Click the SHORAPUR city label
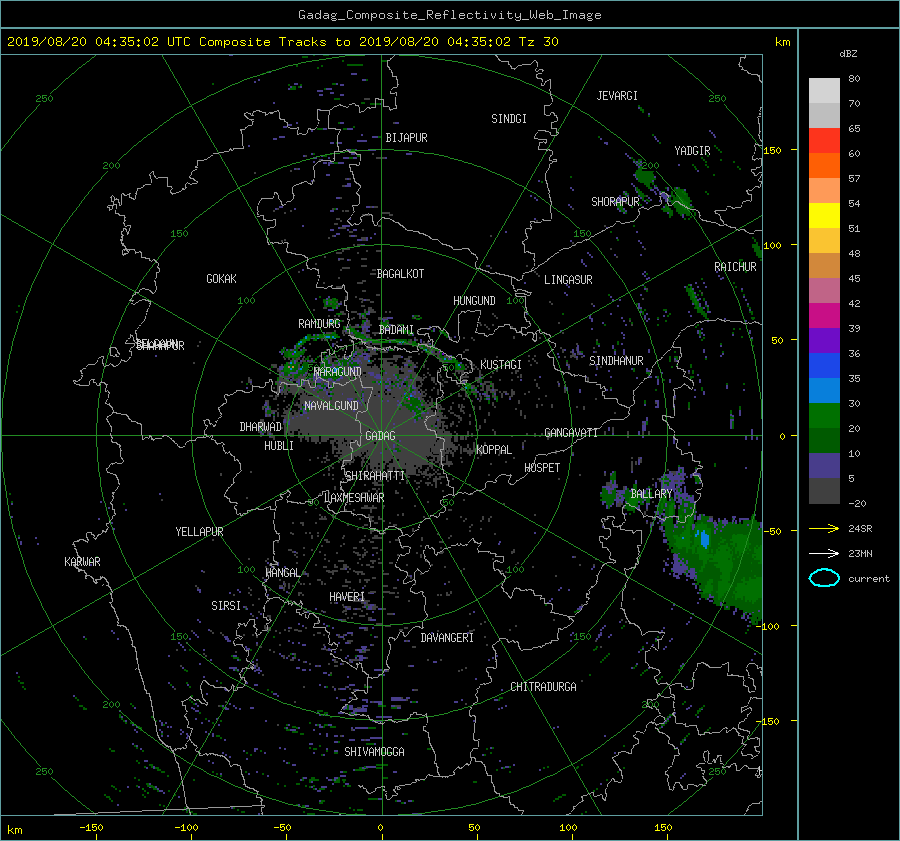The width and height of the screenshot is (900, 841). [x=615, y=201]
